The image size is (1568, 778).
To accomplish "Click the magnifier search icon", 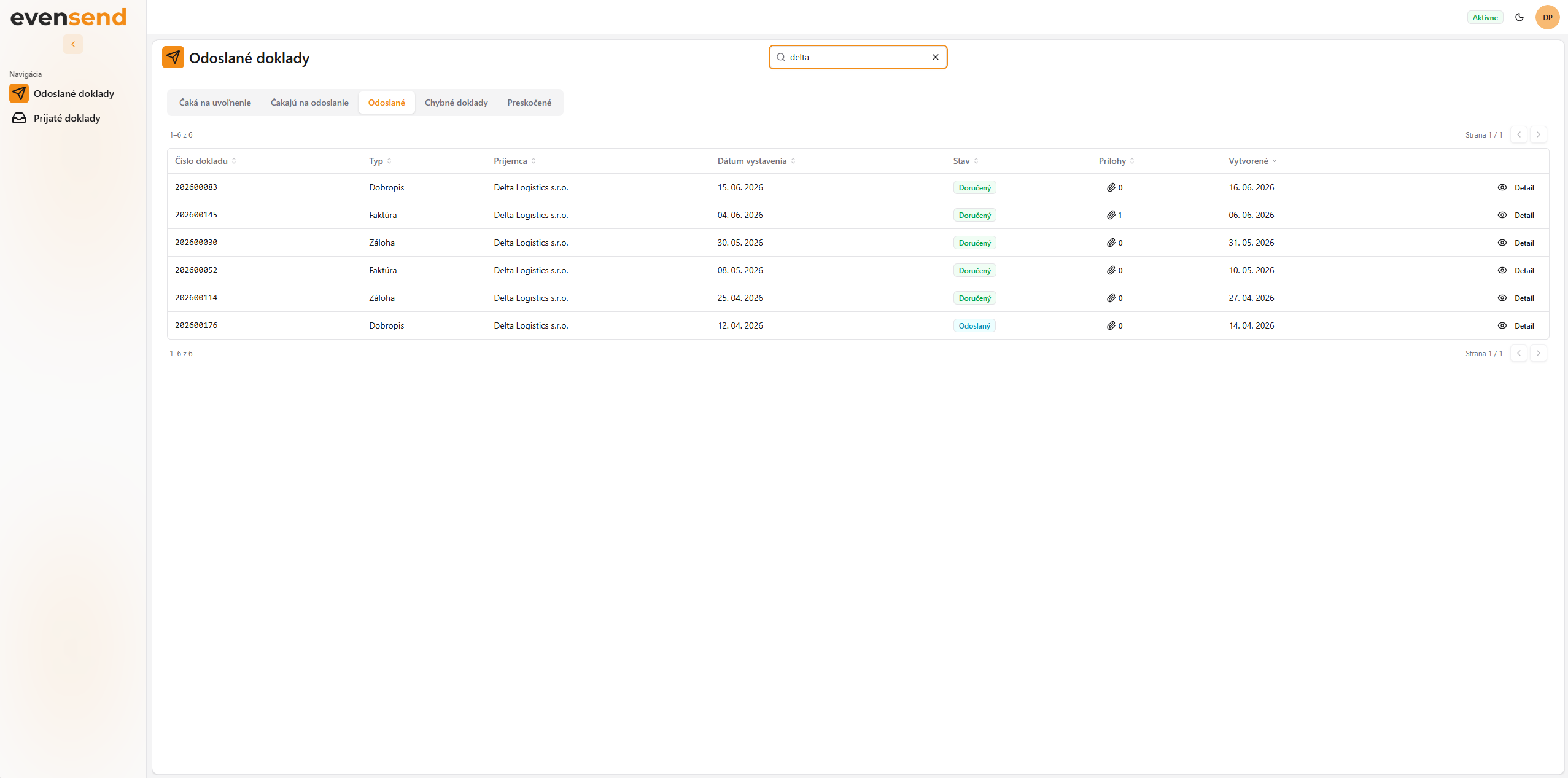I will click(x=781, y=57).
